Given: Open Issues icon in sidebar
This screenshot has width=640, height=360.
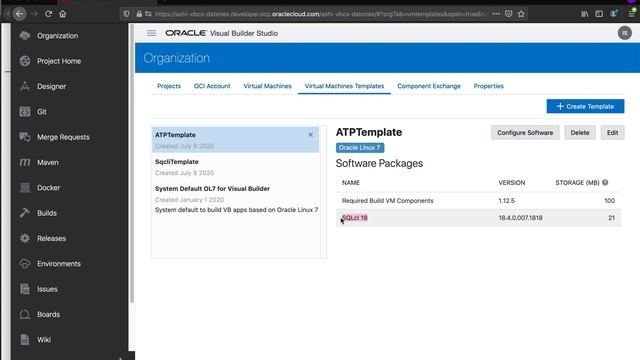Looking at the screenshot, I should [25, 289].
